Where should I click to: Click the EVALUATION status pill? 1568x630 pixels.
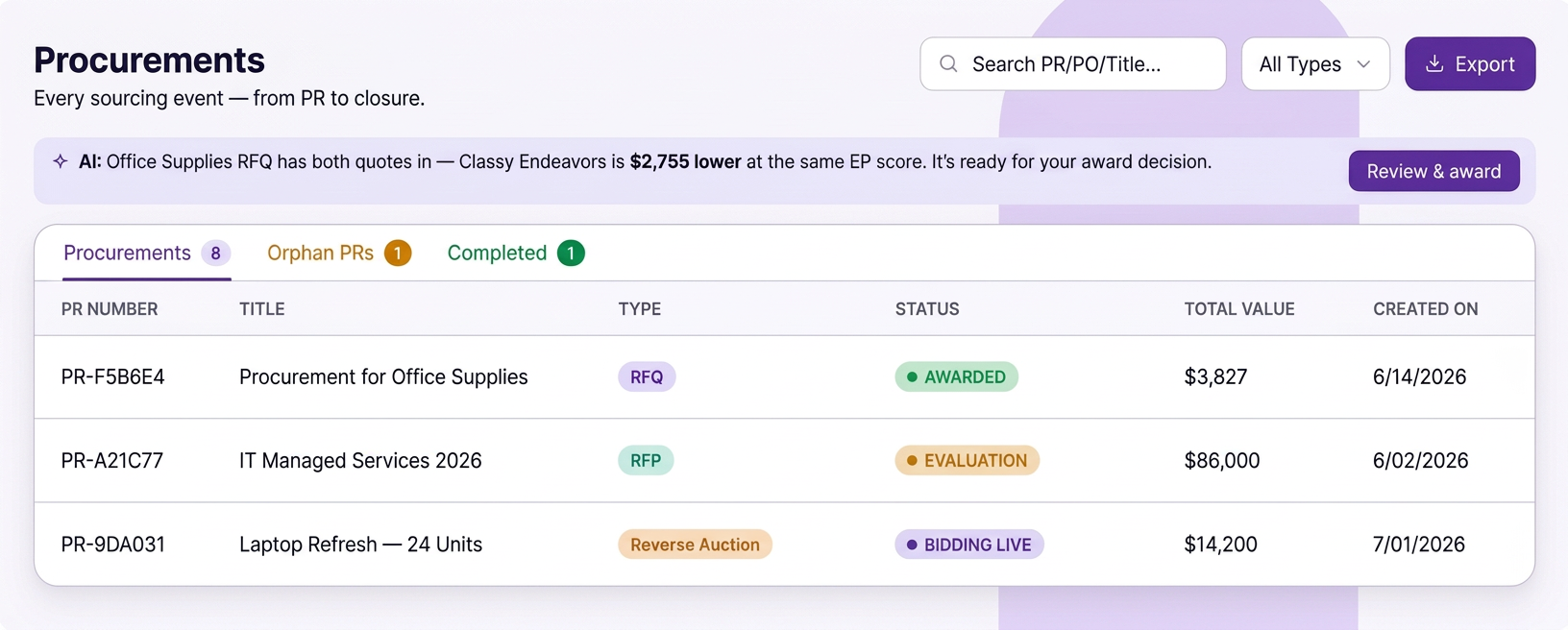coord(967,460)
